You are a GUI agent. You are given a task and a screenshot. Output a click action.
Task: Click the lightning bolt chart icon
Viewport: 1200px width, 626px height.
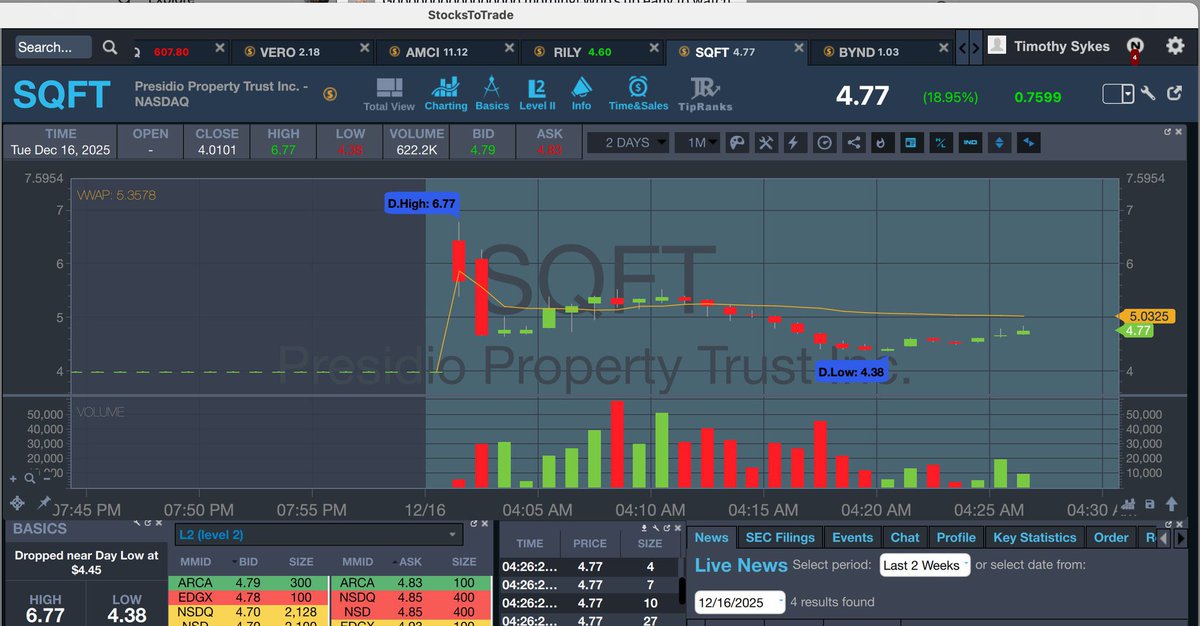point(794,143)
